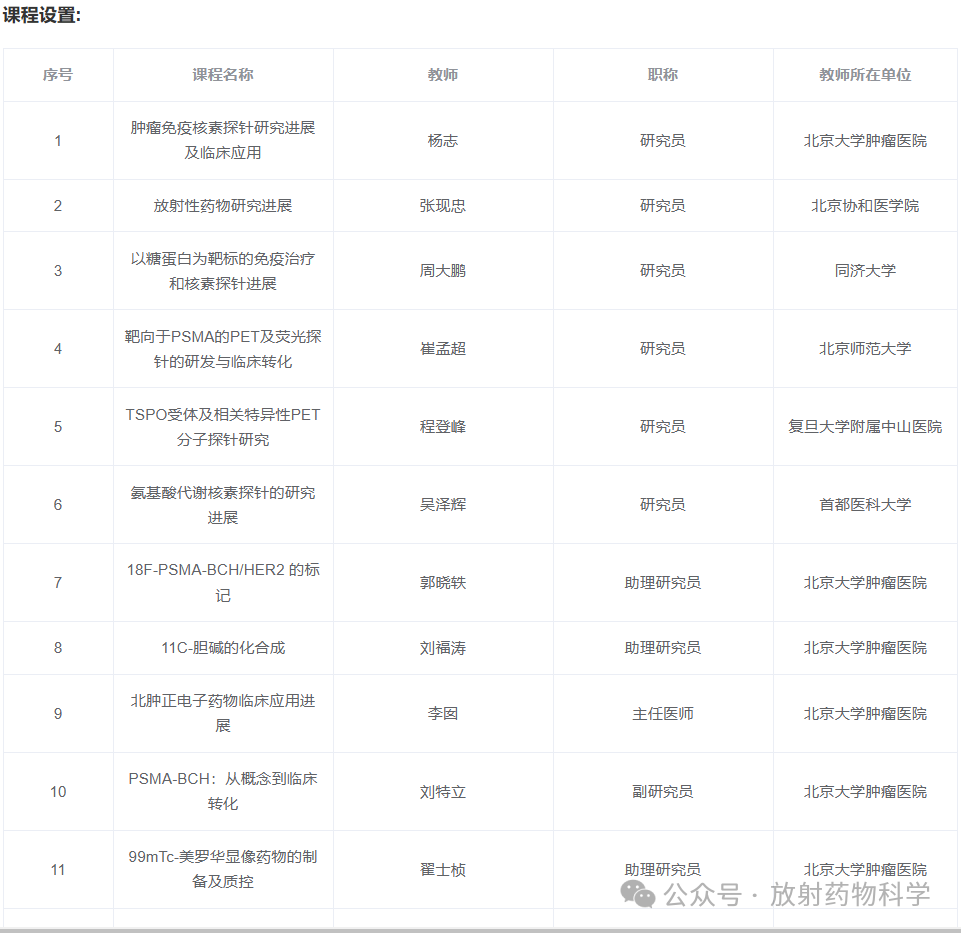961x933 pixels.
Task: Click course 以糖蛋白为靶标的免疫治疗和核素探针进展
Action: [223, 271]
